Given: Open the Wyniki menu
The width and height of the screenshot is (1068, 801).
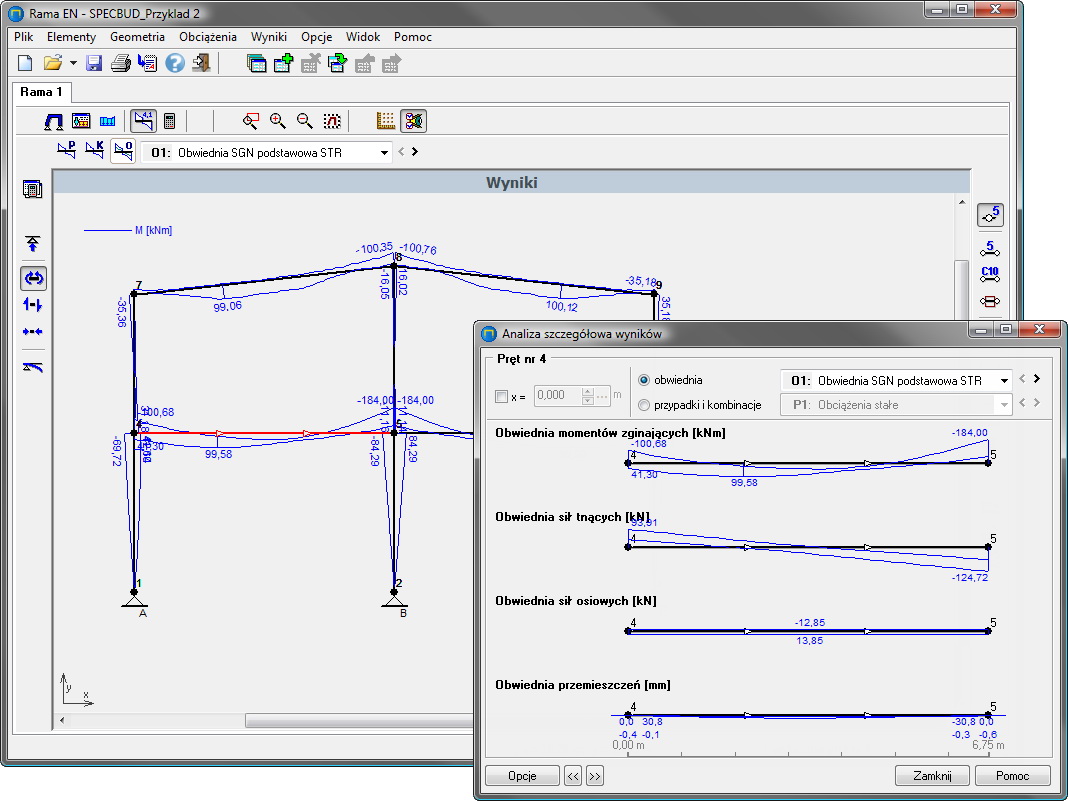Looking at the screenshot, I should 269,37.
